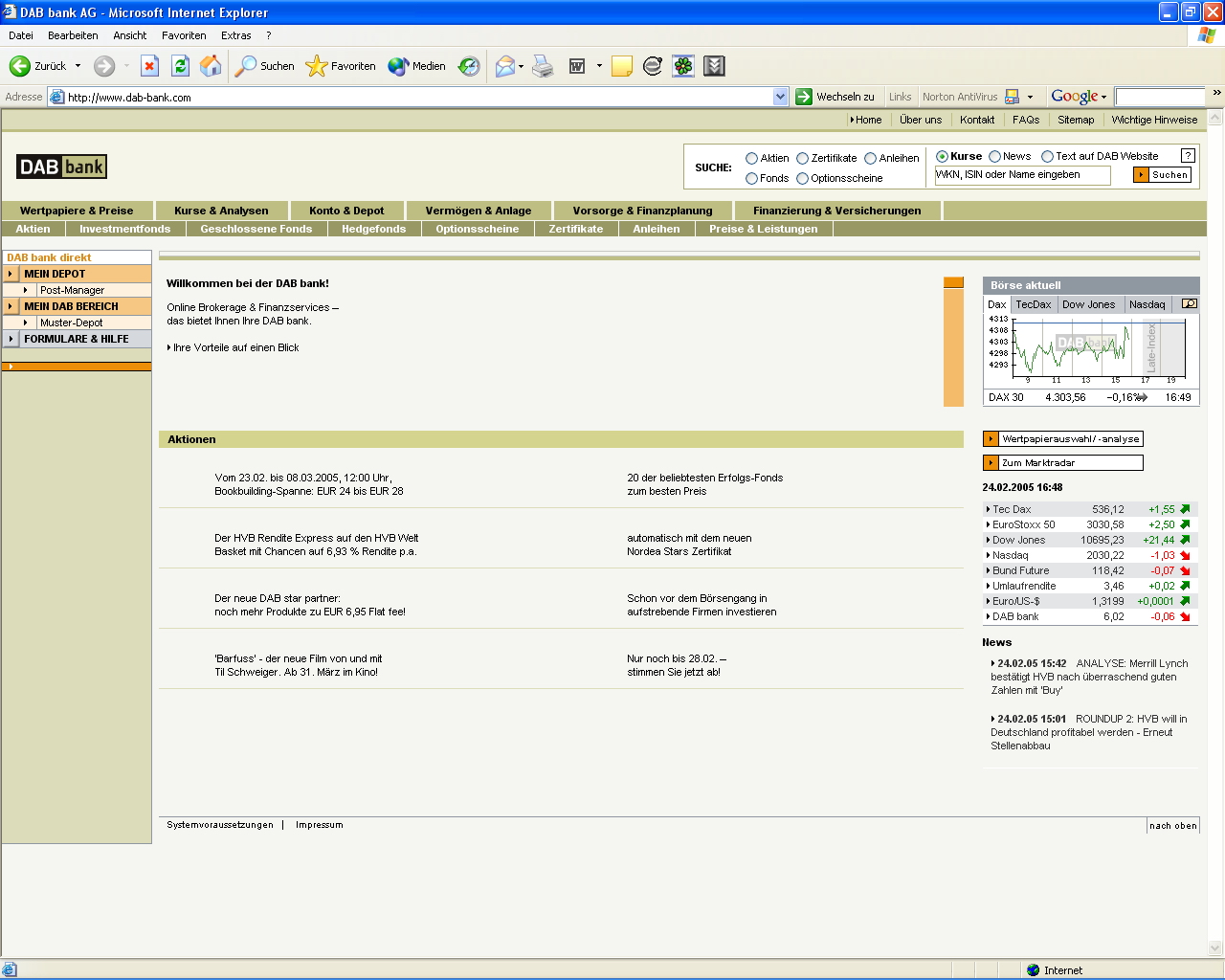The width and height of the screenshot is (1225, 980).
Task: Open the Favoriten menu
Action: point(184,35)
